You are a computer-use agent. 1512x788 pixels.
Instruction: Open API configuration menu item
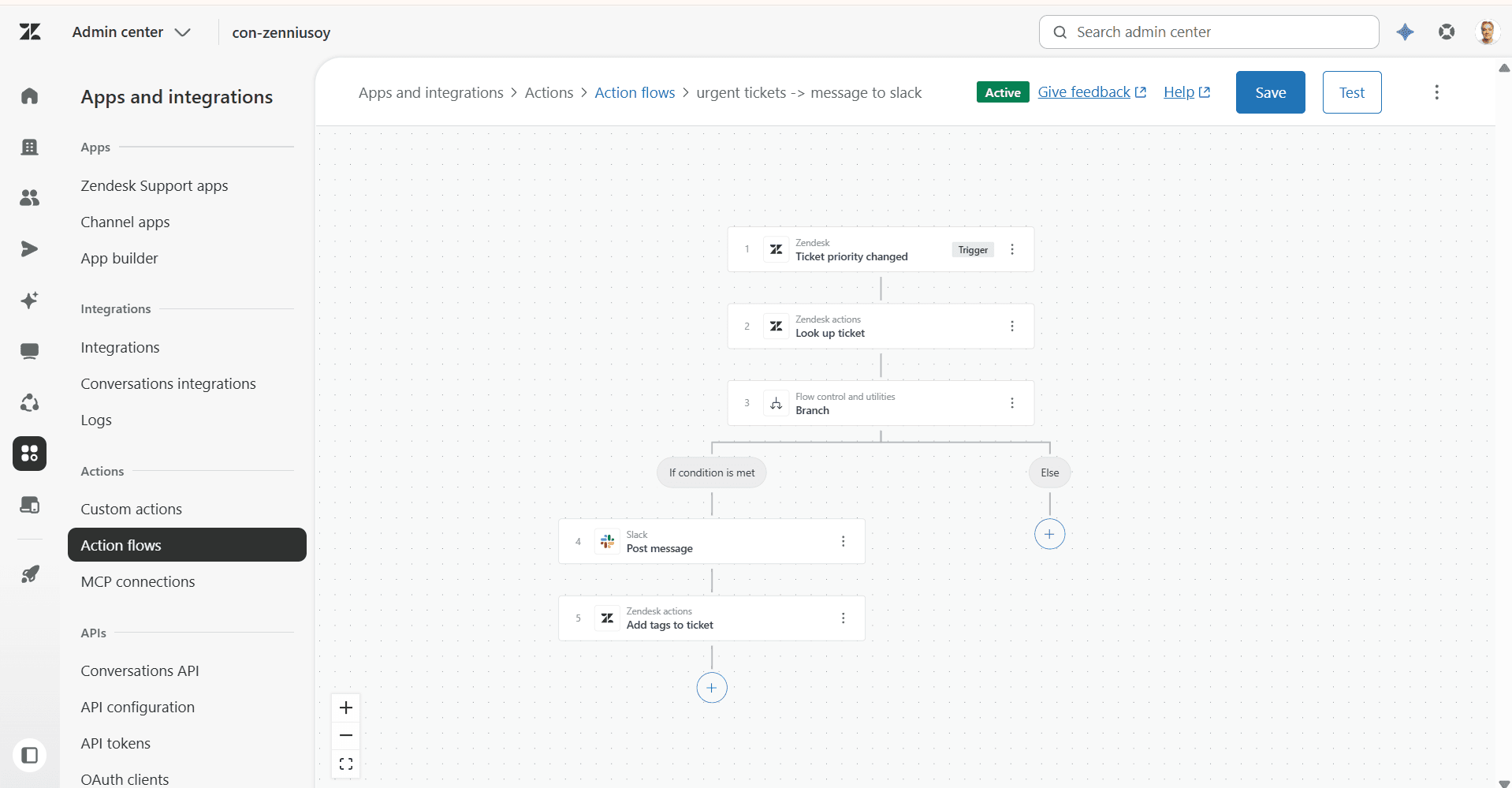(137, 708)
